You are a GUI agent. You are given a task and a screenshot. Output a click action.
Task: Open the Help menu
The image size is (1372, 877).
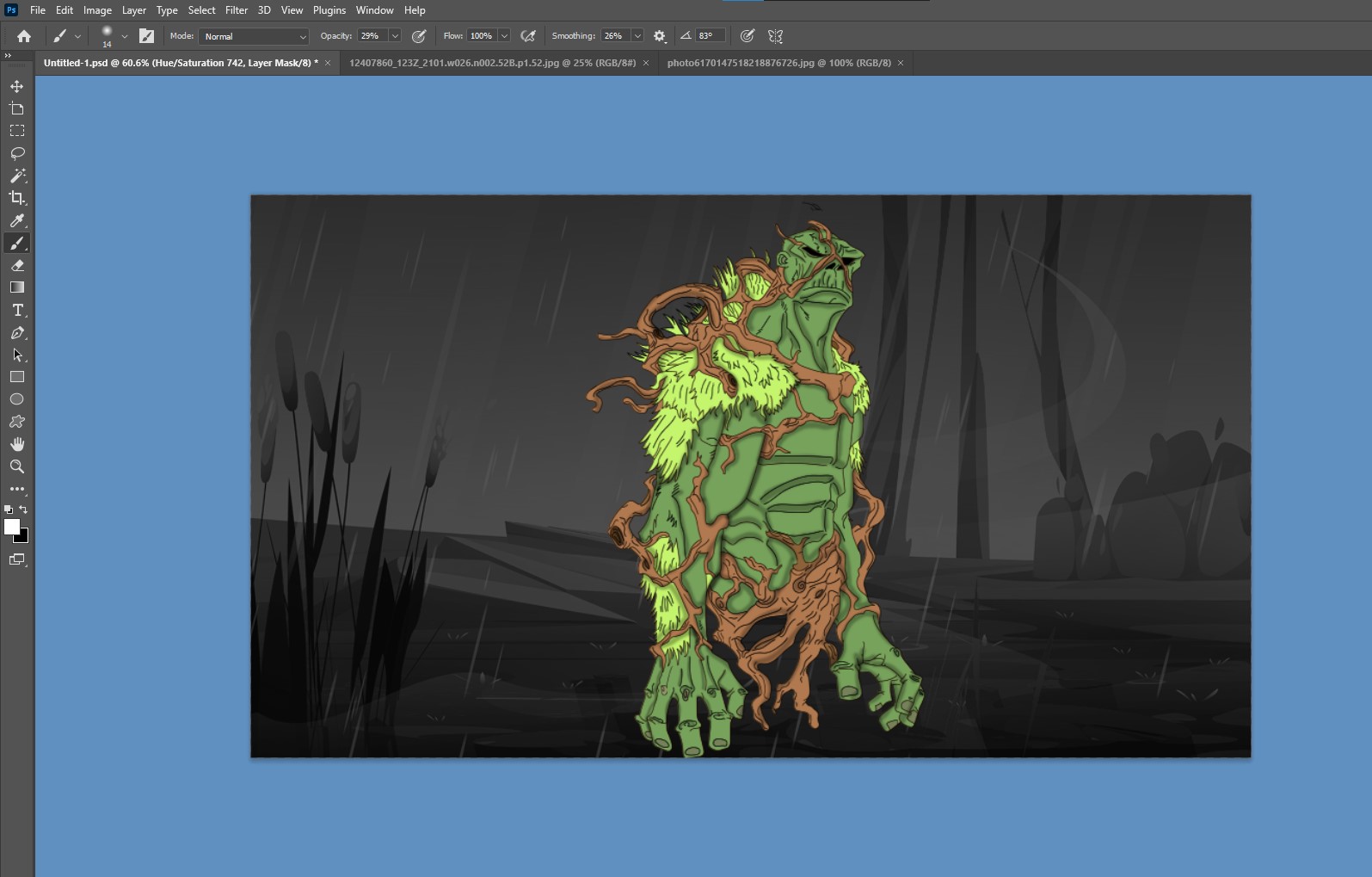click(415, 10)
